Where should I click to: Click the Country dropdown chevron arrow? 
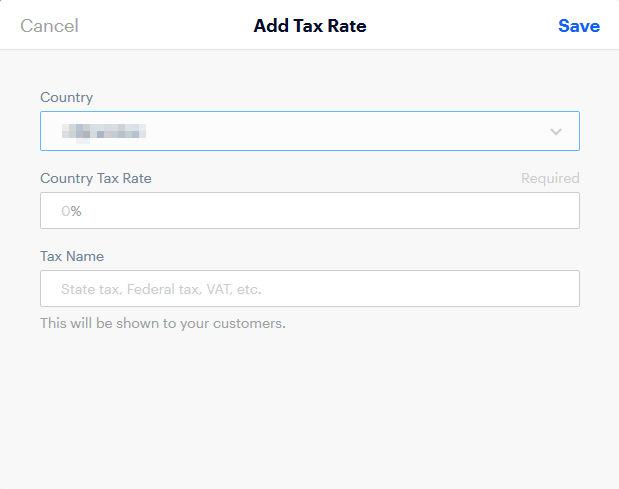tap(556, 131)
